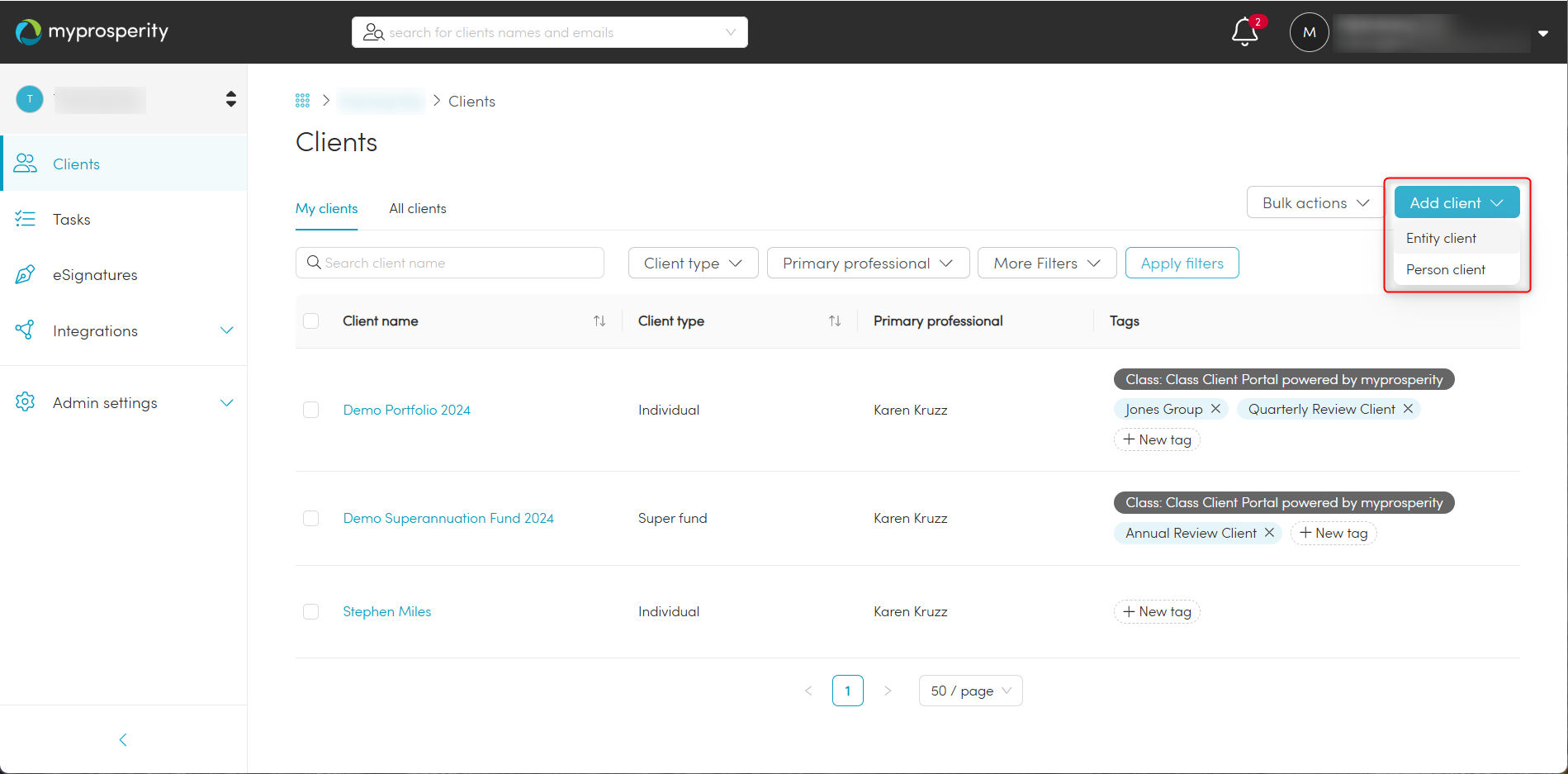Click the M user avatar
Viewport: 1568px width, 774px height.
point(1309,32)
